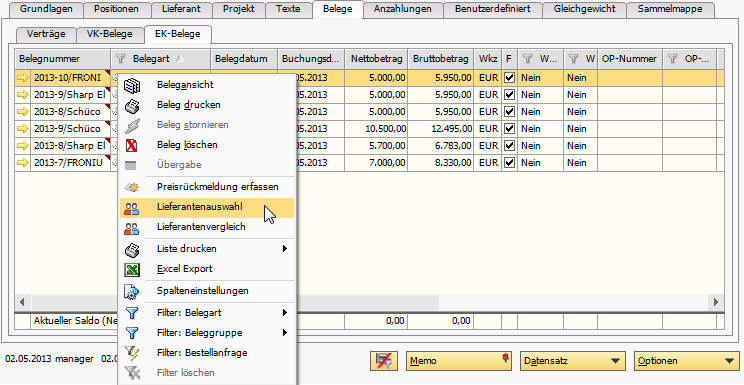Click the Belegnummer column header
Image resolution: width=744 pixels, height=385 pixels.
click(x=63, y=59)
